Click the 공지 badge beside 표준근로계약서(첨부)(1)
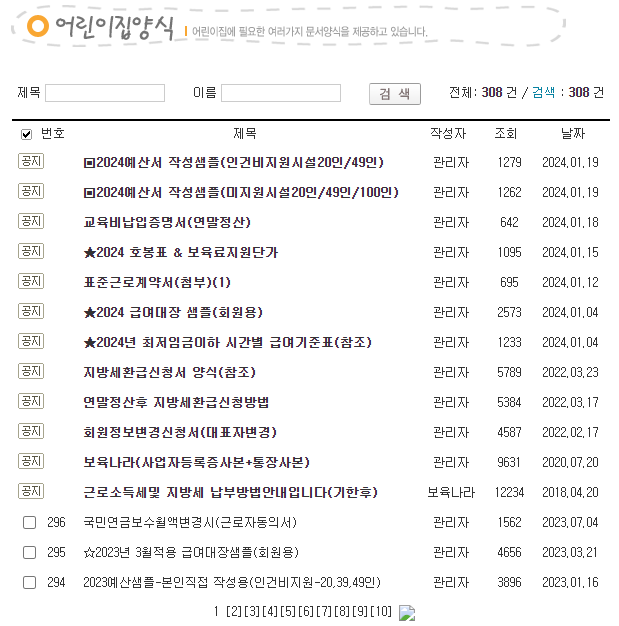This screenshot has width=619, height=626. click(x=31, y=281)
